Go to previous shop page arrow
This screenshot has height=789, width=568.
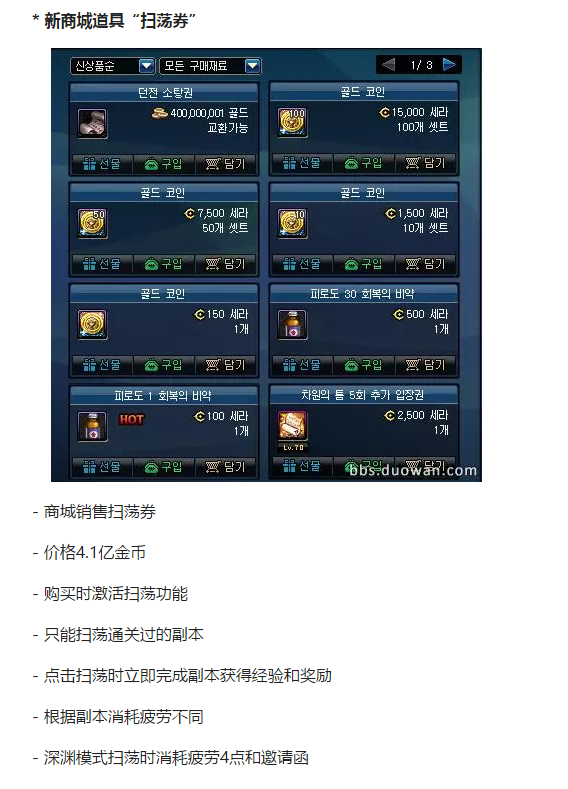388,64
